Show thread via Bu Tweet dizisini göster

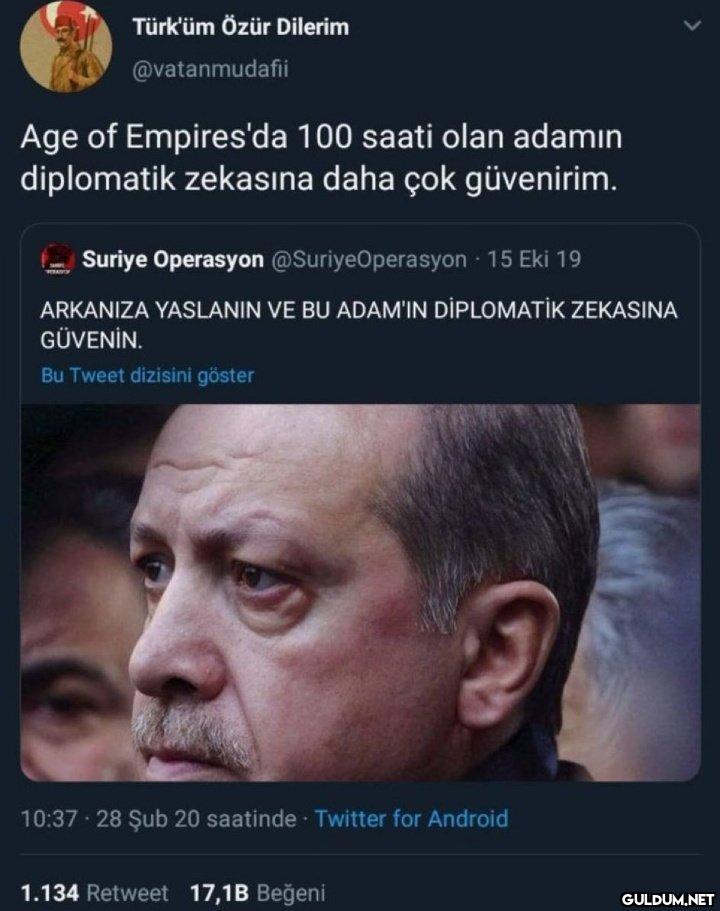(148, 375)
